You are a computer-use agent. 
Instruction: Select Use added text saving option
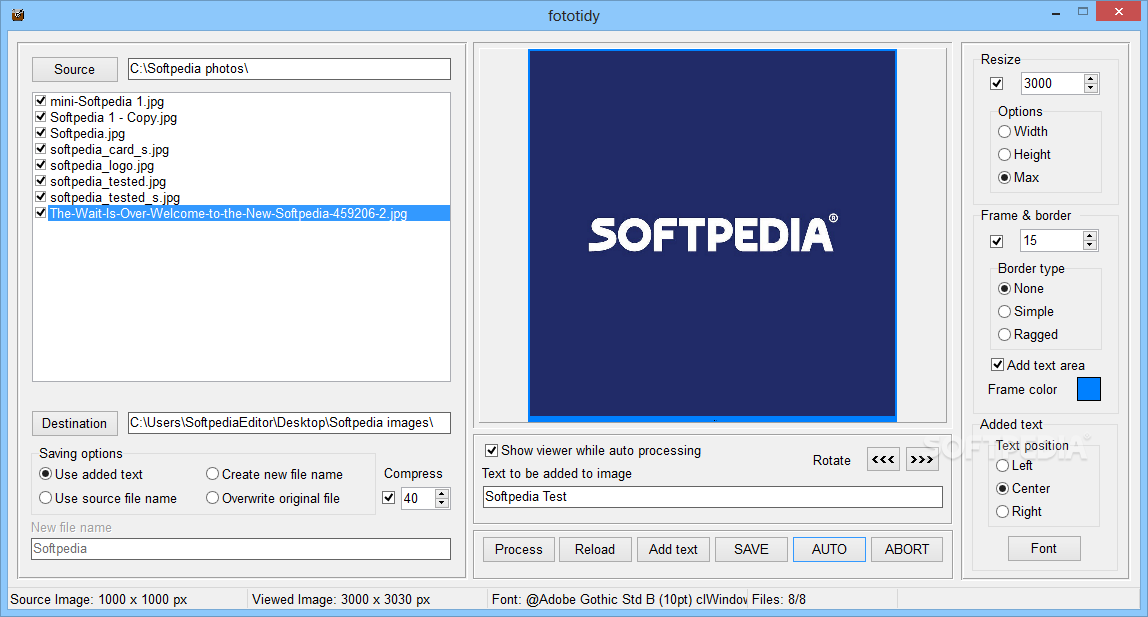[x=91, y=474]
